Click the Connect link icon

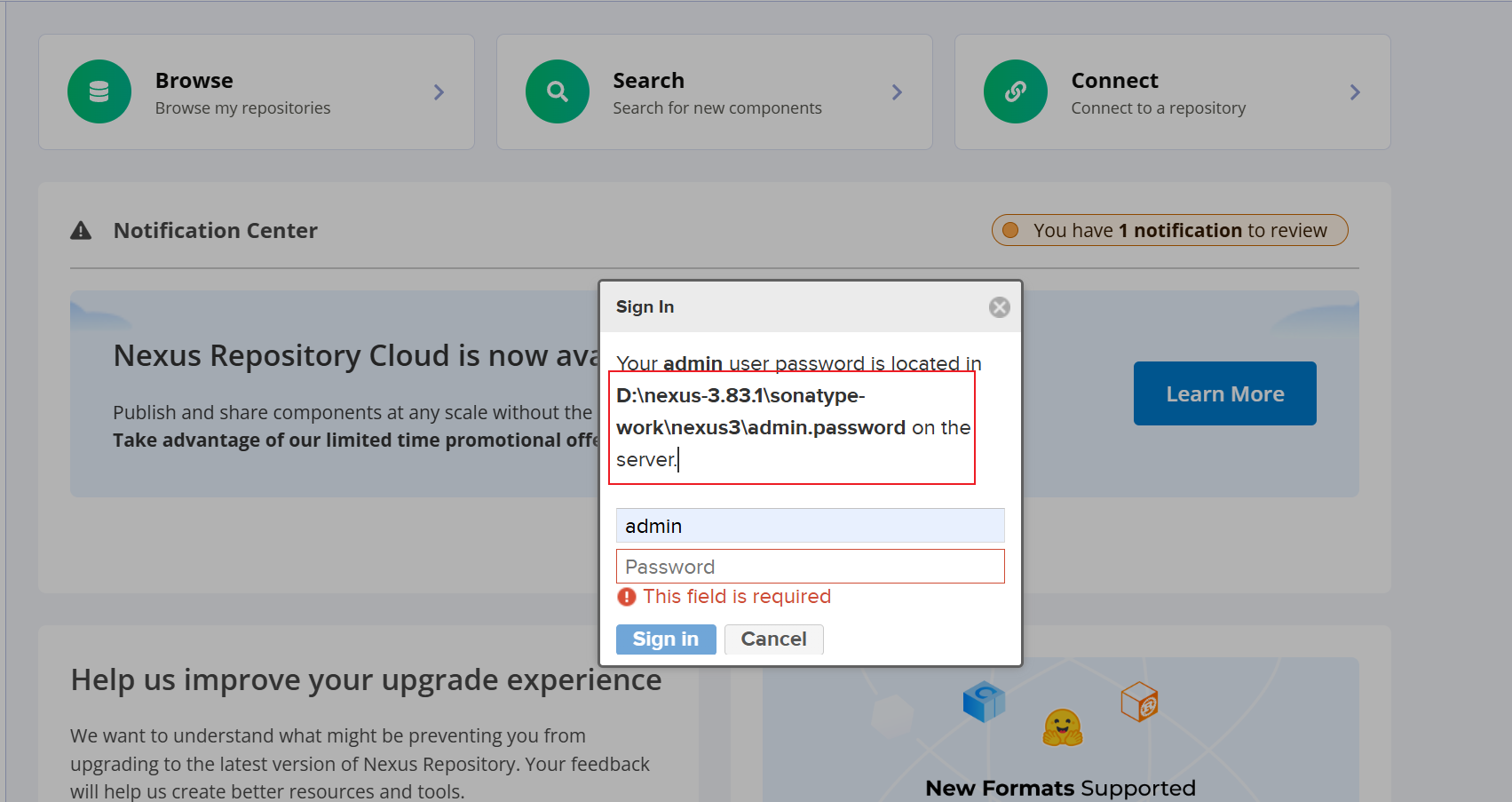pos(1016,91)
